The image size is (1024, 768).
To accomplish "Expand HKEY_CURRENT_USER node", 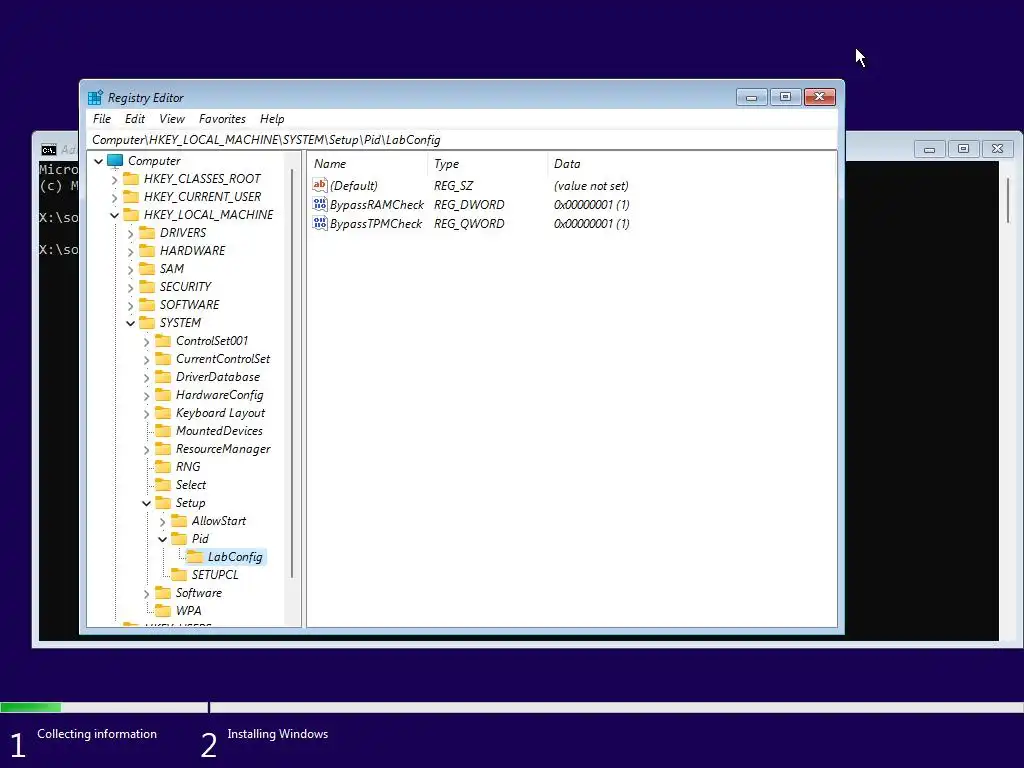I will tap(114, 197).
